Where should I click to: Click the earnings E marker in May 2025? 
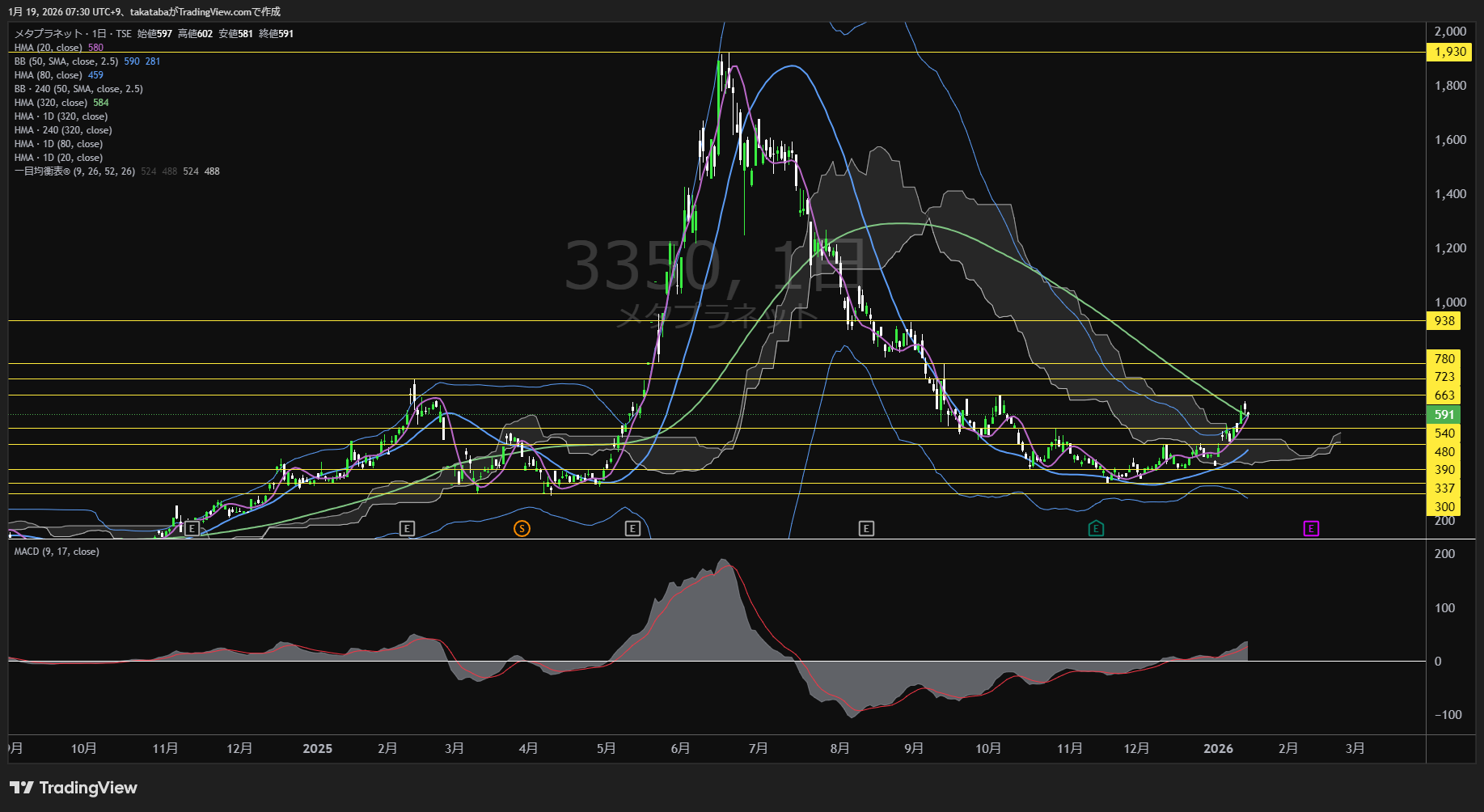pyautogui.click(x=632, y=528)
